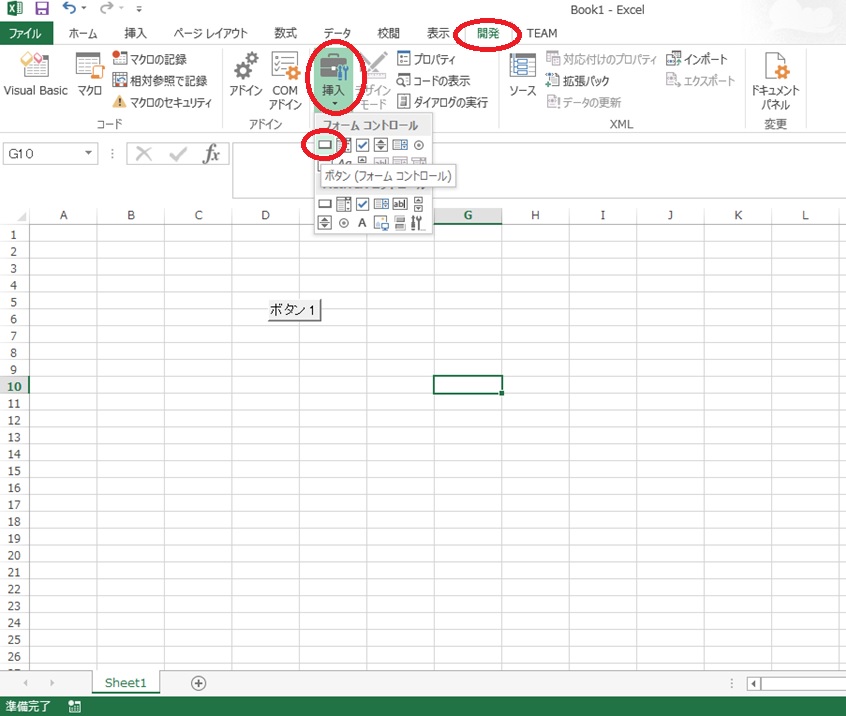Switch to the 開発 tab
The image size is (846, 716).
click(x=488, y=33)
